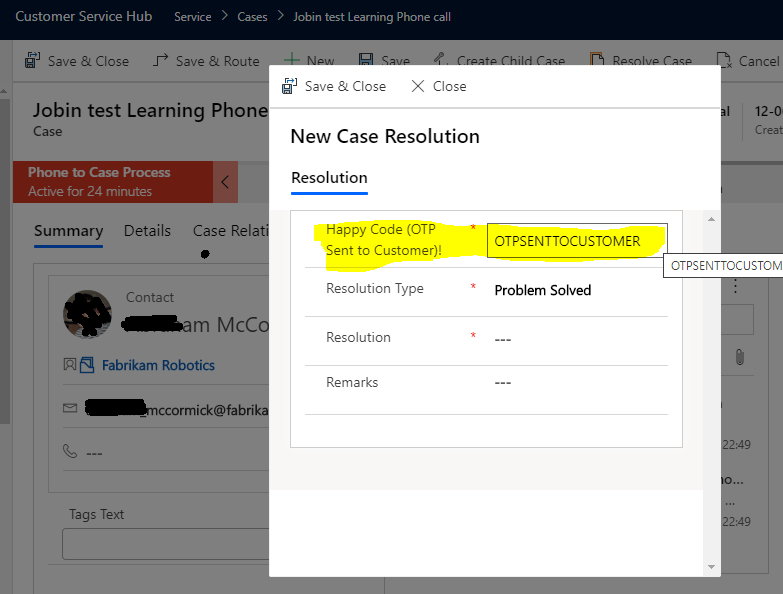This screenshot has height=594, width=783.
Task: Click the Resolve Case icon
Action: point(597,61)
